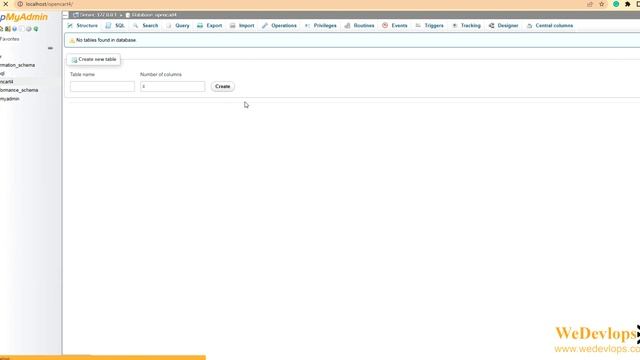Viewport: 640px width, 360px height.
Task: Open the Events tab
Action: click(x=395, y=25)
